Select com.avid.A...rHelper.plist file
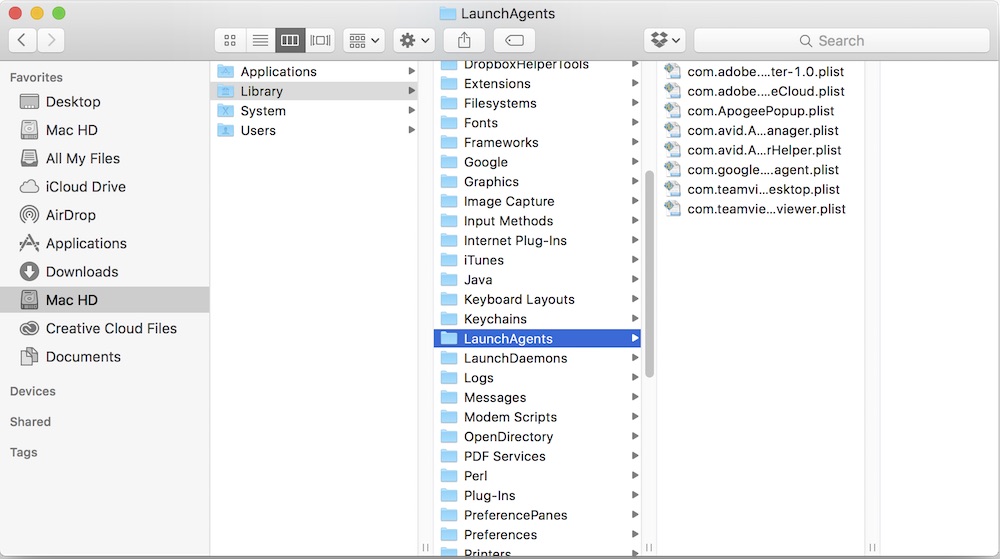 (x=761, y=150)
